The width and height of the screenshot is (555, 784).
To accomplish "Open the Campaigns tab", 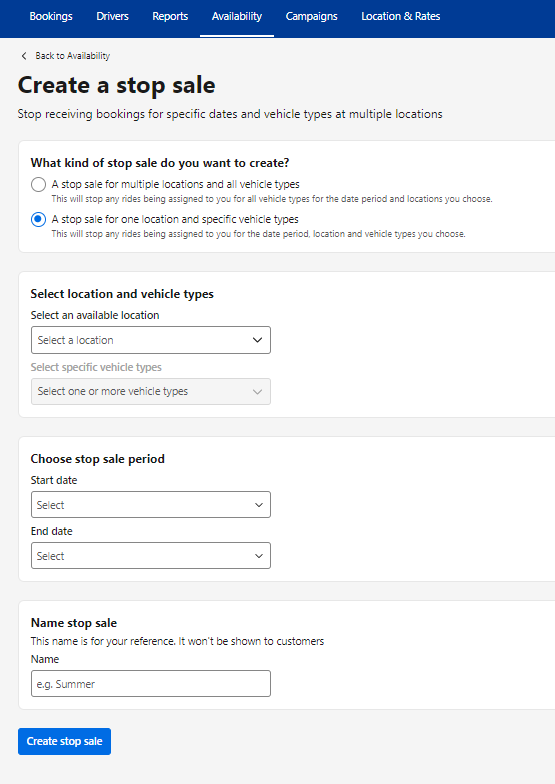I will pos(312,16).
